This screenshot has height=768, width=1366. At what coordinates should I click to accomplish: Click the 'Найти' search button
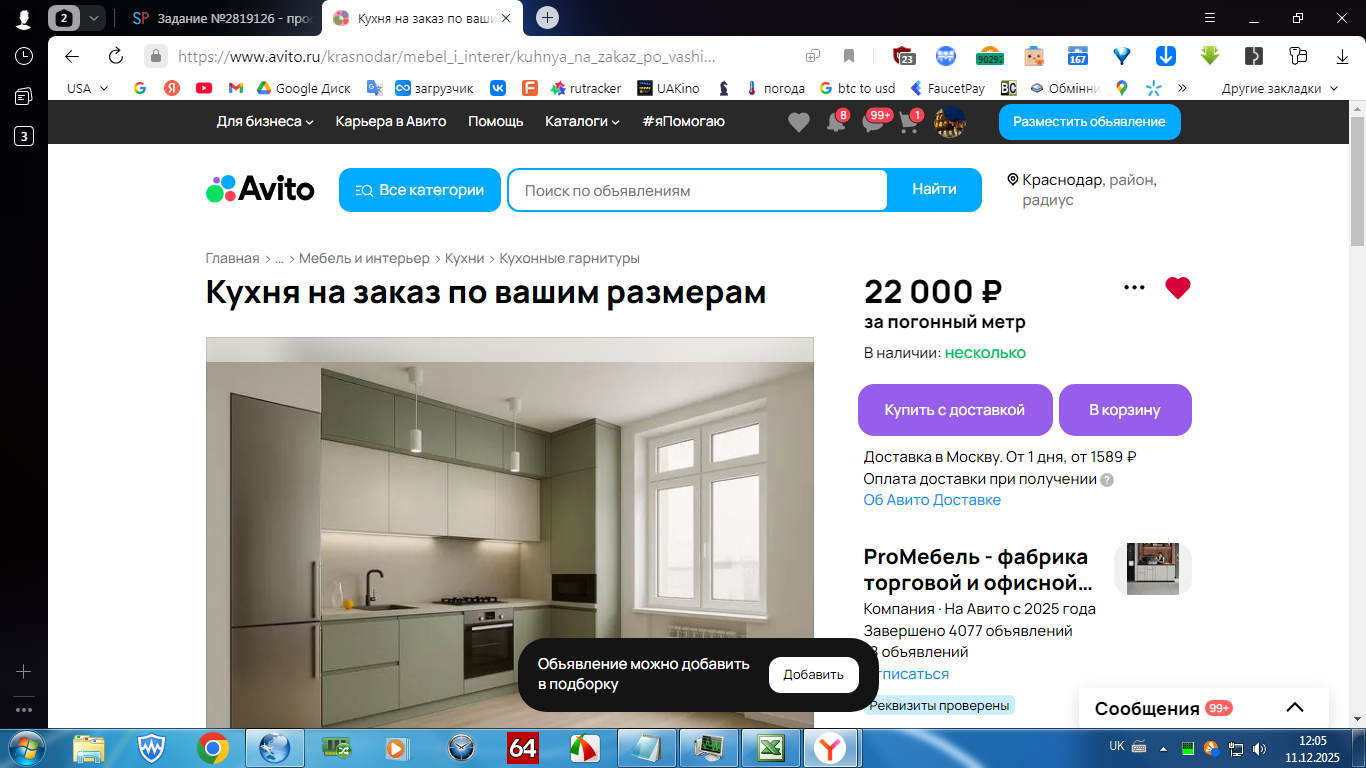[x=934, y=190]
